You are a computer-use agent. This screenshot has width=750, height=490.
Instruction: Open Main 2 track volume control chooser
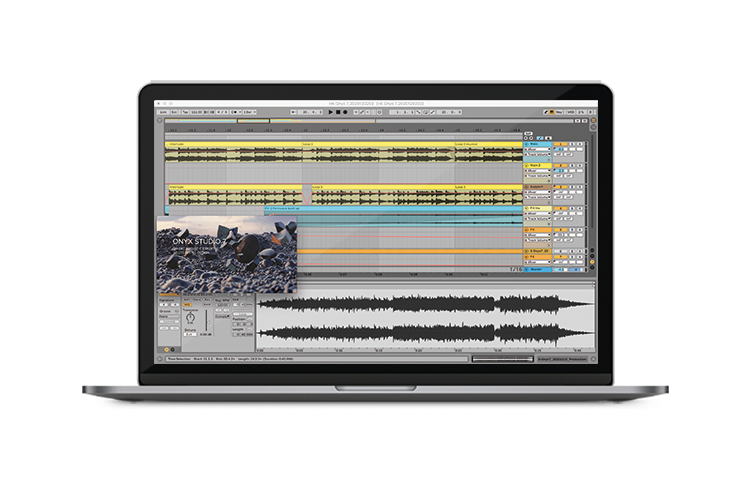click(538, 176)
